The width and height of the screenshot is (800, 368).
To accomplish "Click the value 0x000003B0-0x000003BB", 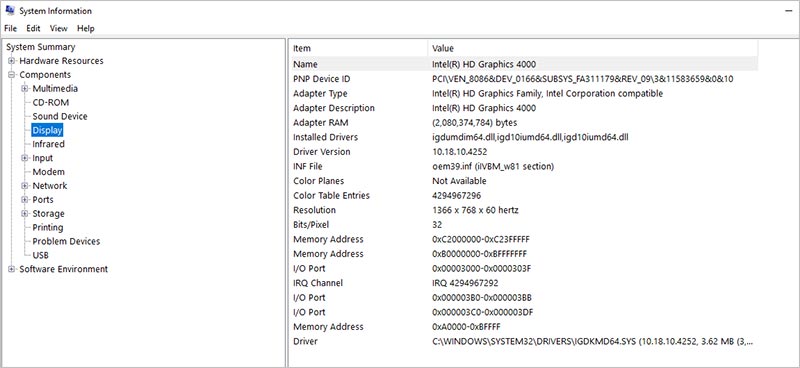I will click(482, 298).
